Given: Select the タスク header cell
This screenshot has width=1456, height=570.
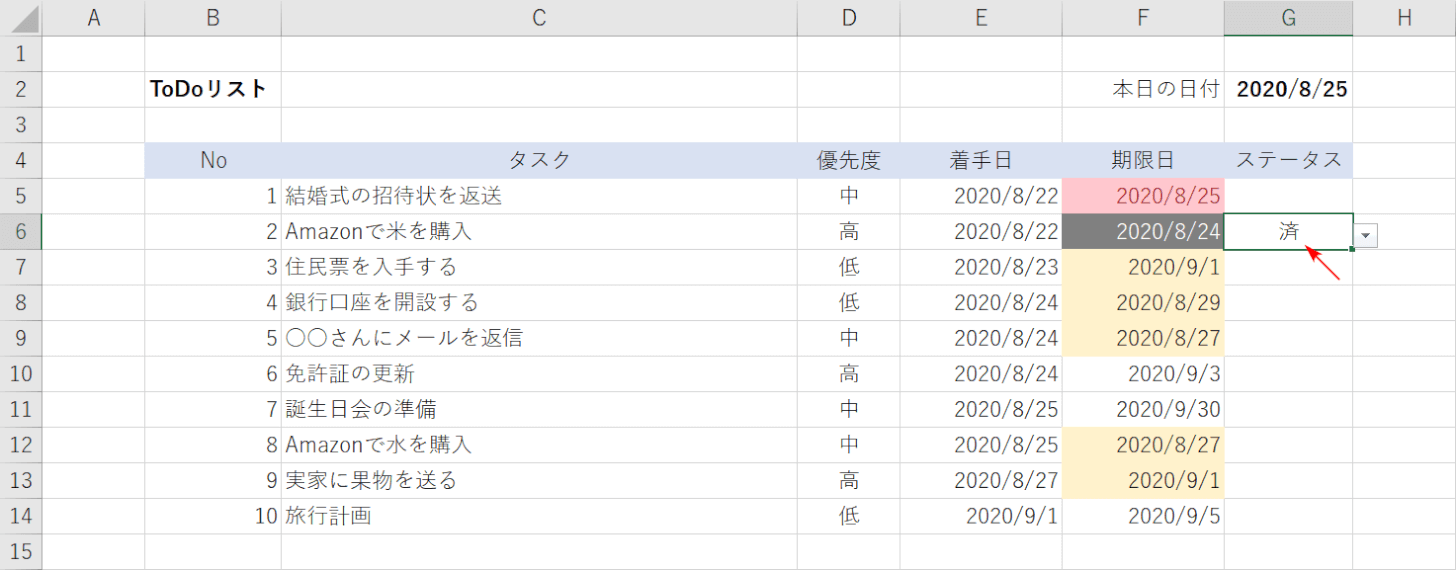Looking at the screenshot, I should (539, 160).
